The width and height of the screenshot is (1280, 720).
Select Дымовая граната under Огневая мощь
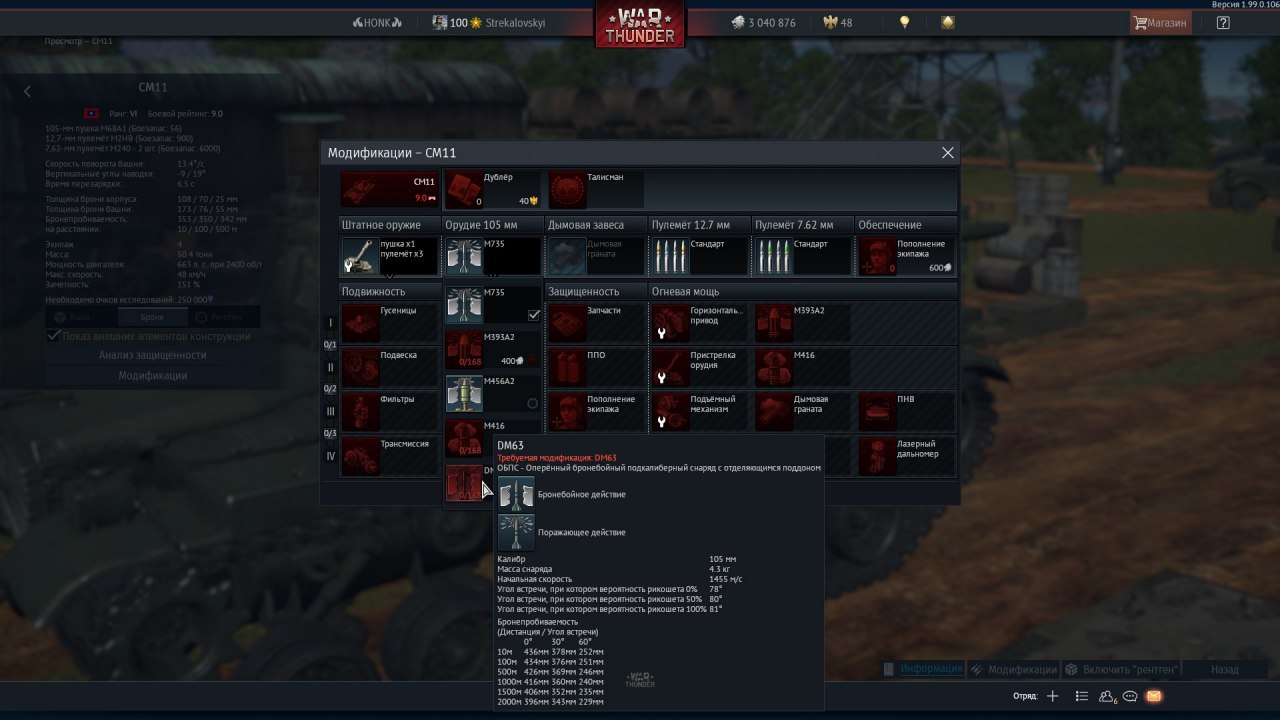(x=803, y=411)
